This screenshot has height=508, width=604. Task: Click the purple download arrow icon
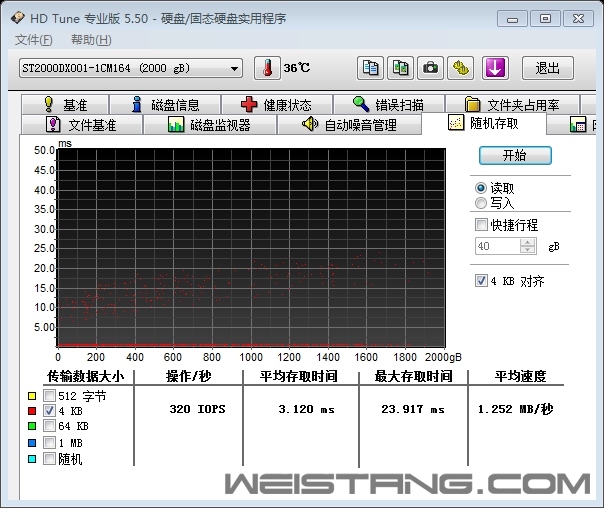tap(495, 68)
